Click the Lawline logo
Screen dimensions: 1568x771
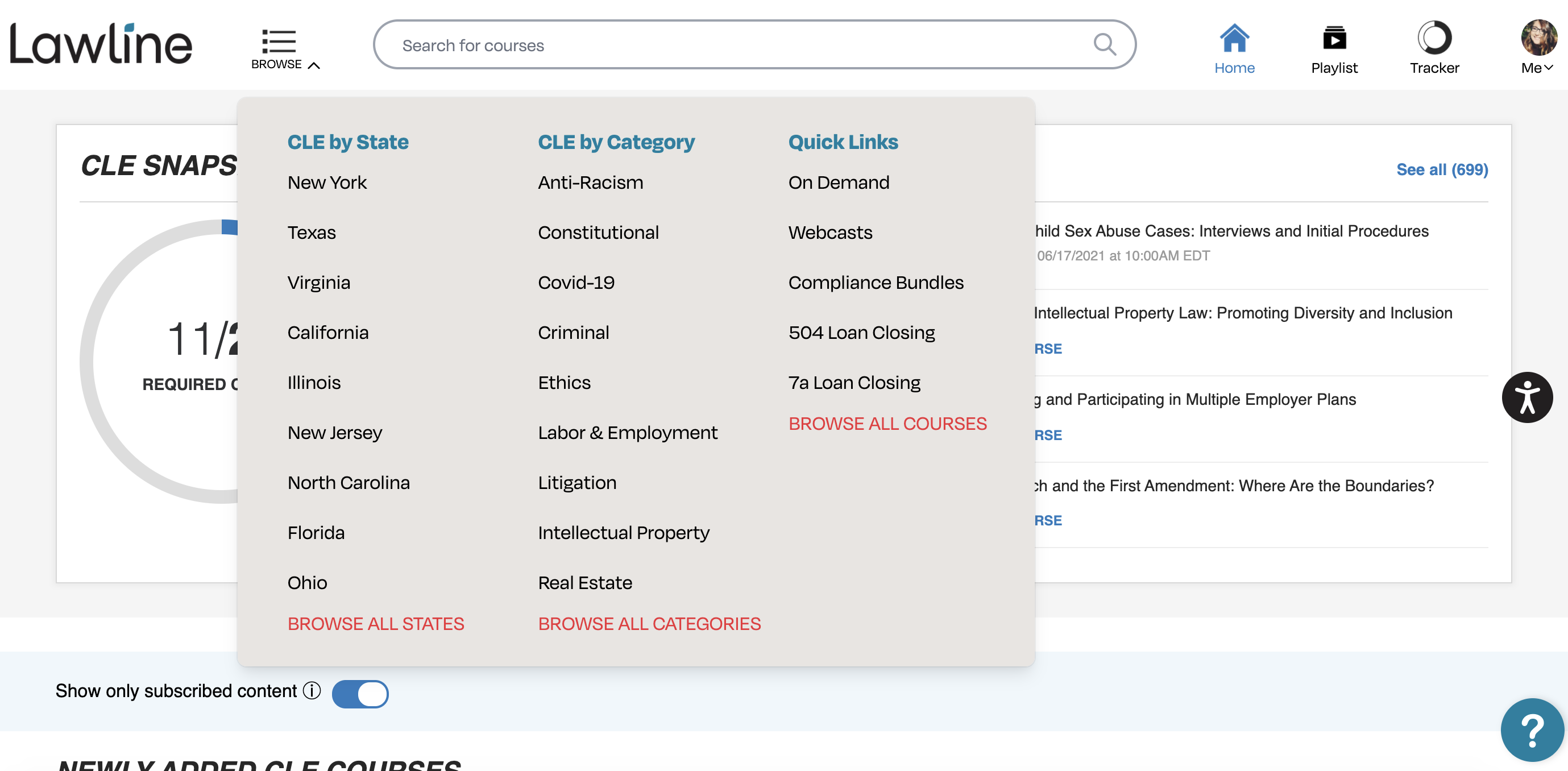[101, 44]
